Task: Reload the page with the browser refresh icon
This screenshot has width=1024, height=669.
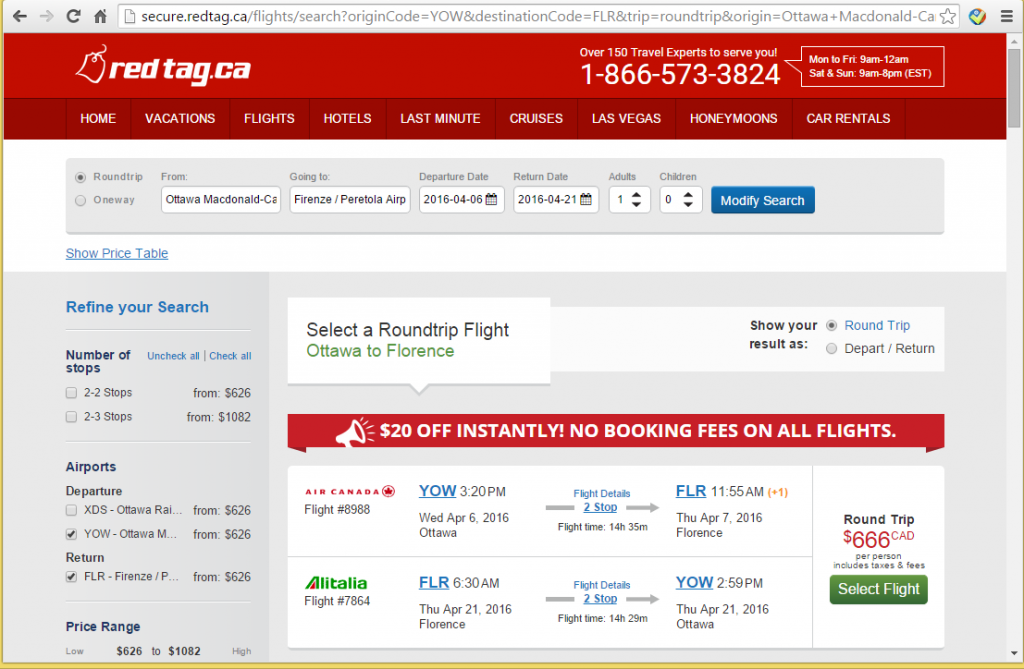Action: 73,17
